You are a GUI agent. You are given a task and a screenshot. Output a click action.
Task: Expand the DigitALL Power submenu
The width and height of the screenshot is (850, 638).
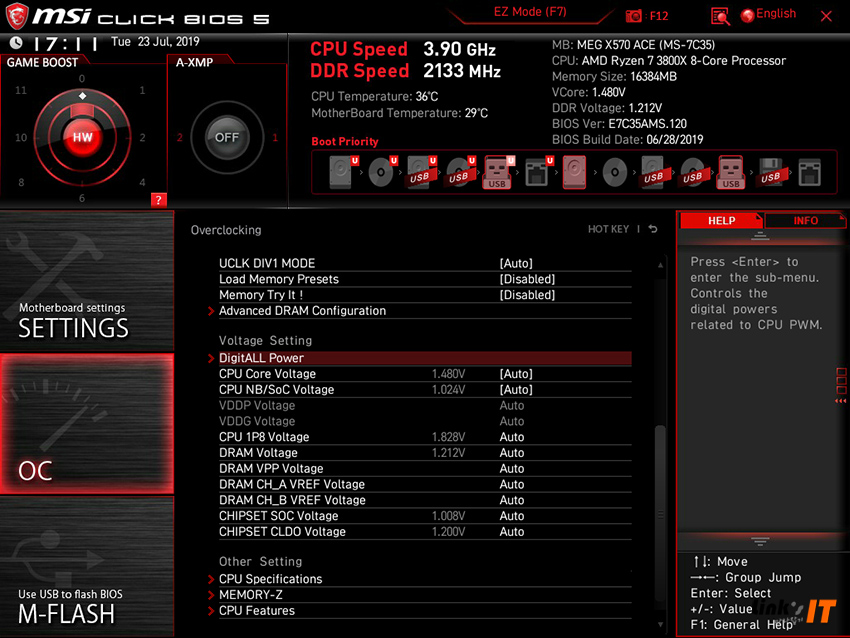pyautogui.click(x=420, y=358)
